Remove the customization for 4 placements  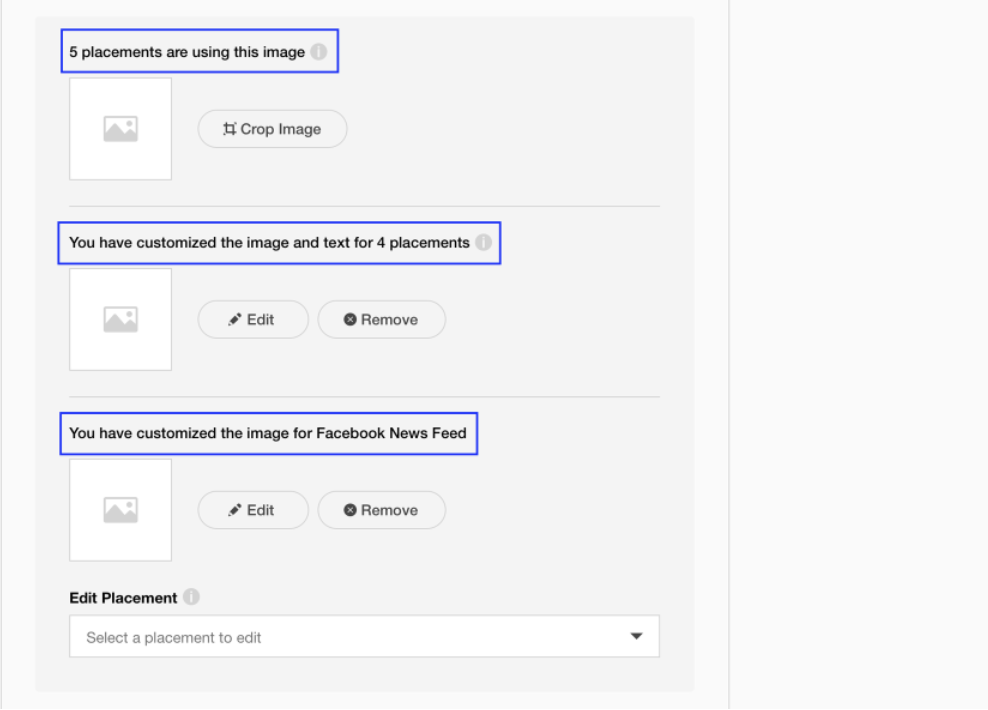click(381, 320)
